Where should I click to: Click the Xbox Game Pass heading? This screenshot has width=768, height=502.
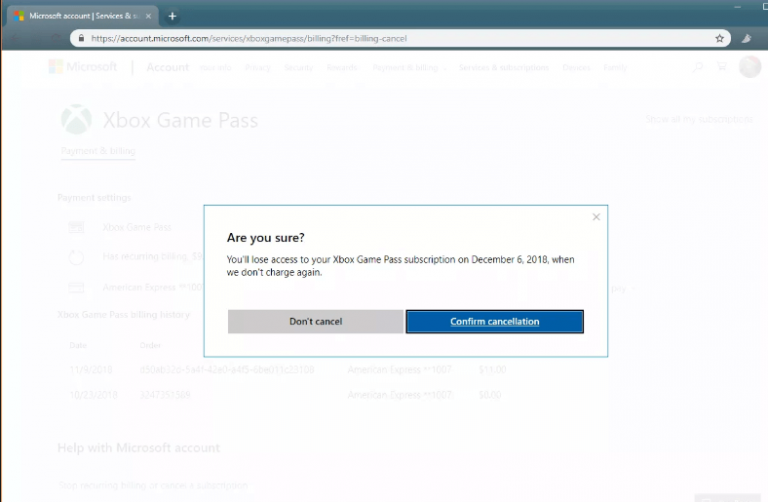(180, 120)
